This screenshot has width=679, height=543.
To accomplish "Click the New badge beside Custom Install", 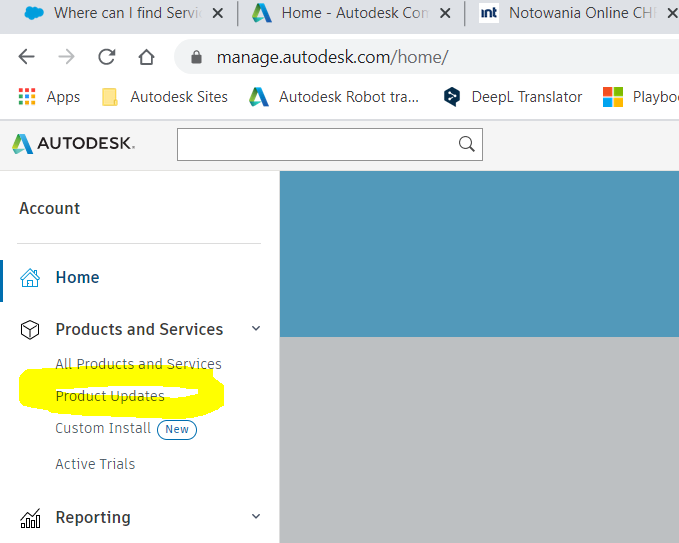I will tap(177, 429).
